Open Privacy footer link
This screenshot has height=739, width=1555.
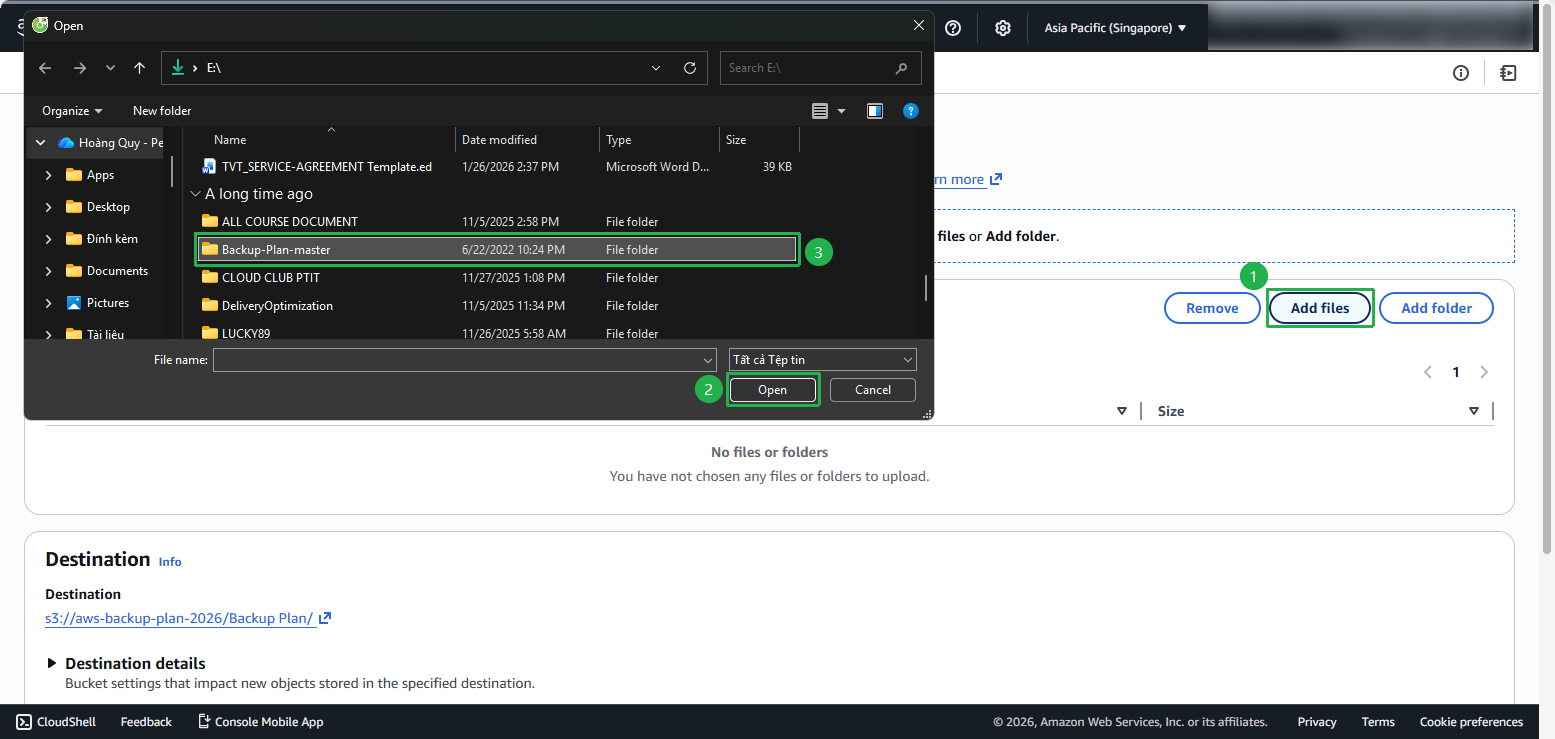1317,722
